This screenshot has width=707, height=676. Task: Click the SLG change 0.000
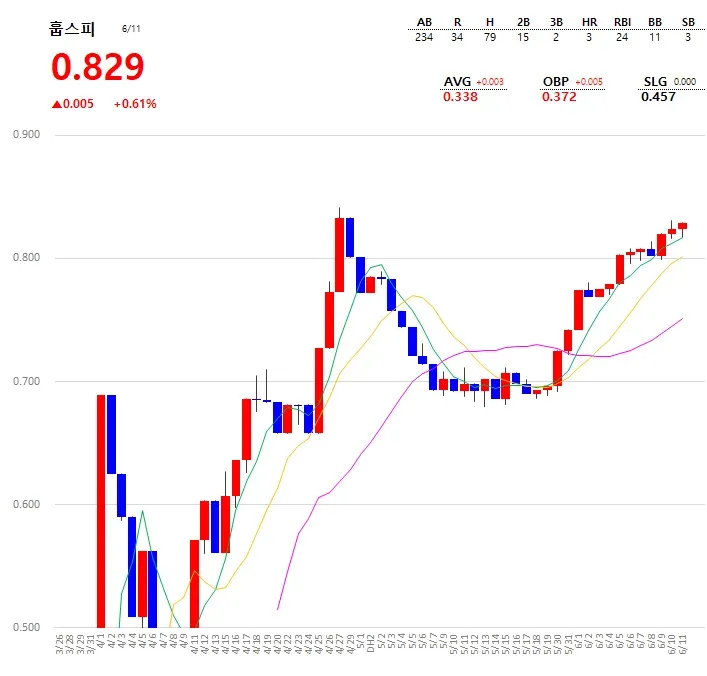pyautogui.click(x=685, y=82)
